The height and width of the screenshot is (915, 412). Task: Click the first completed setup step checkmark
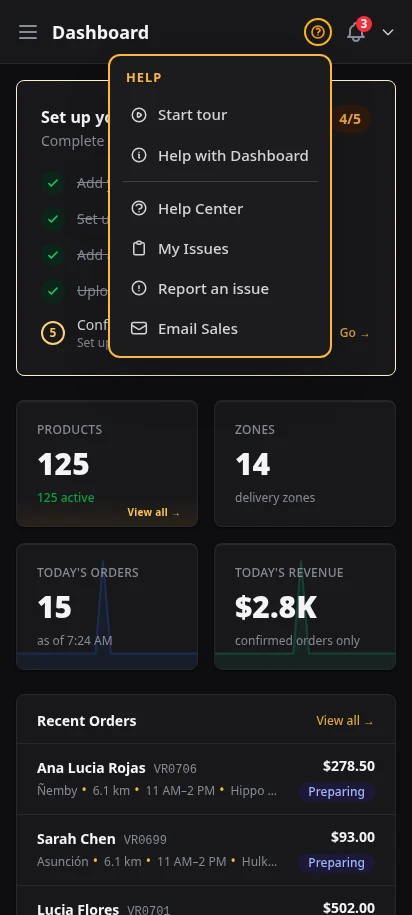tap(53, 183)
